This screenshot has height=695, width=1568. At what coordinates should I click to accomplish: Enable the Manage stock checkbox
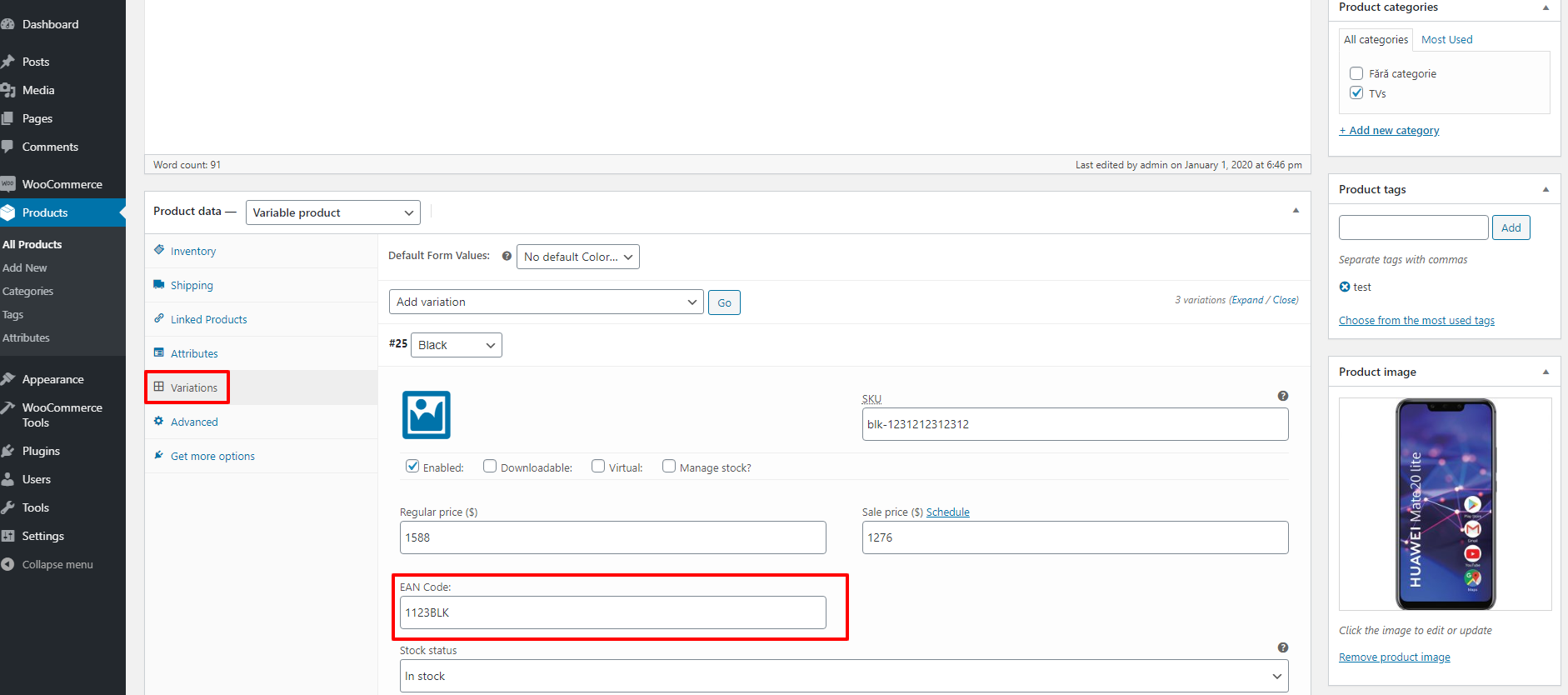coord(669,467)
